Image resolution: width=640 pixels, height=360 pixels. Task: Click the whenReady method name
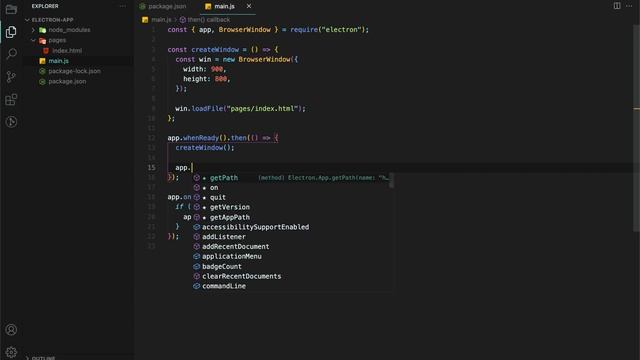[x=201, y=138]
